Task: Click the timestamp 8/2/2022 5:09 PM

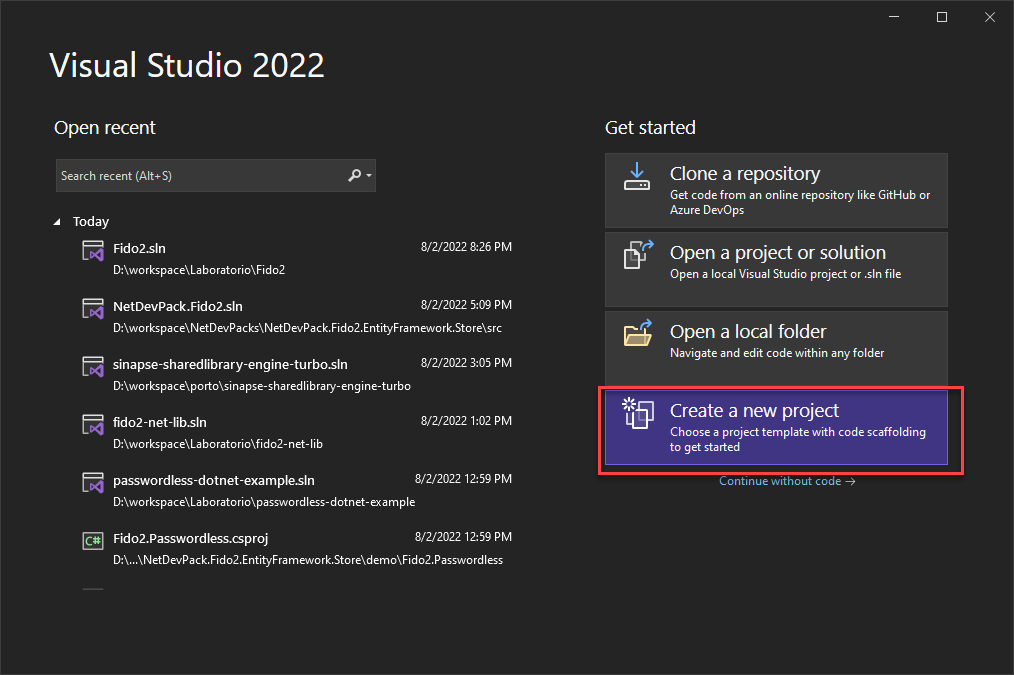Action: 466,305
